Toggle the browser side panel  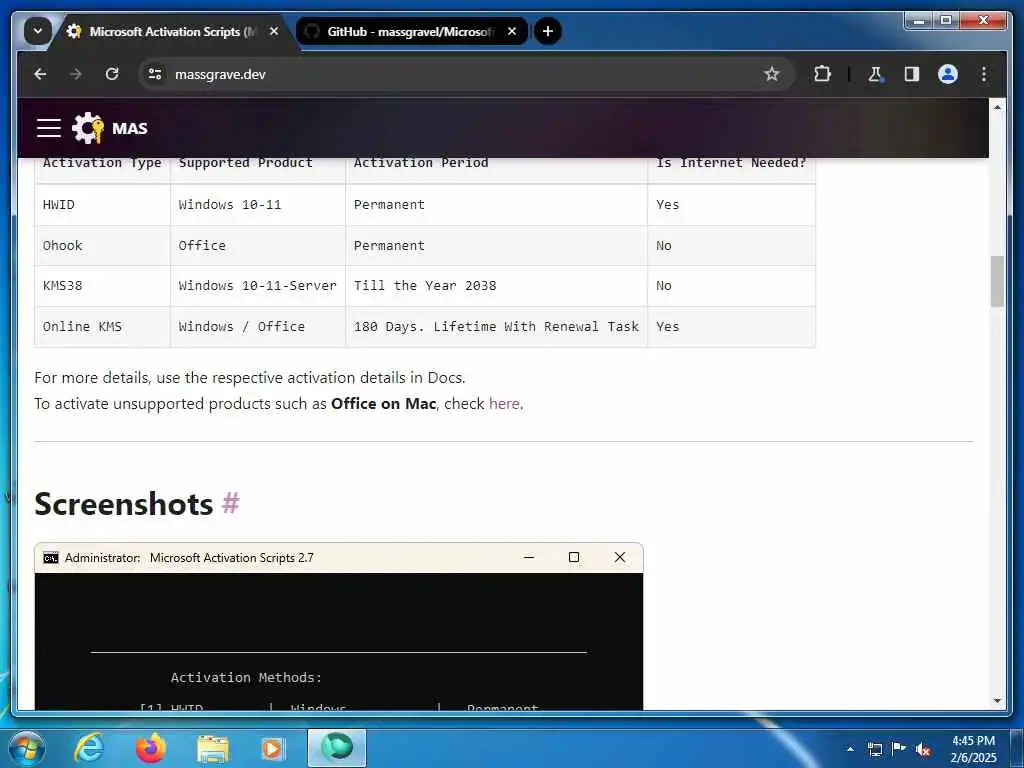(912, 74)
